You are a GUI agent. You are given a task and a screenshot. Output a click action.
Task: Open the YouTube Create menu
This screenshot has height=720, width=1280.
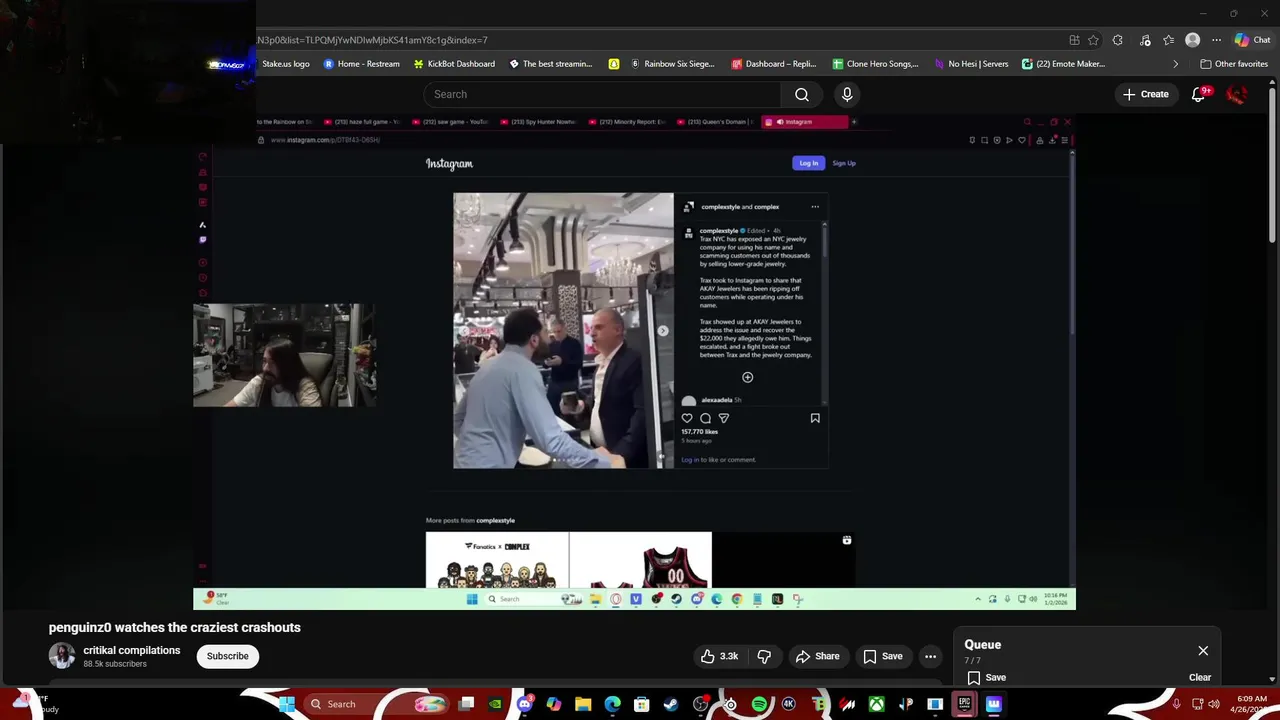click(1145, 94)
